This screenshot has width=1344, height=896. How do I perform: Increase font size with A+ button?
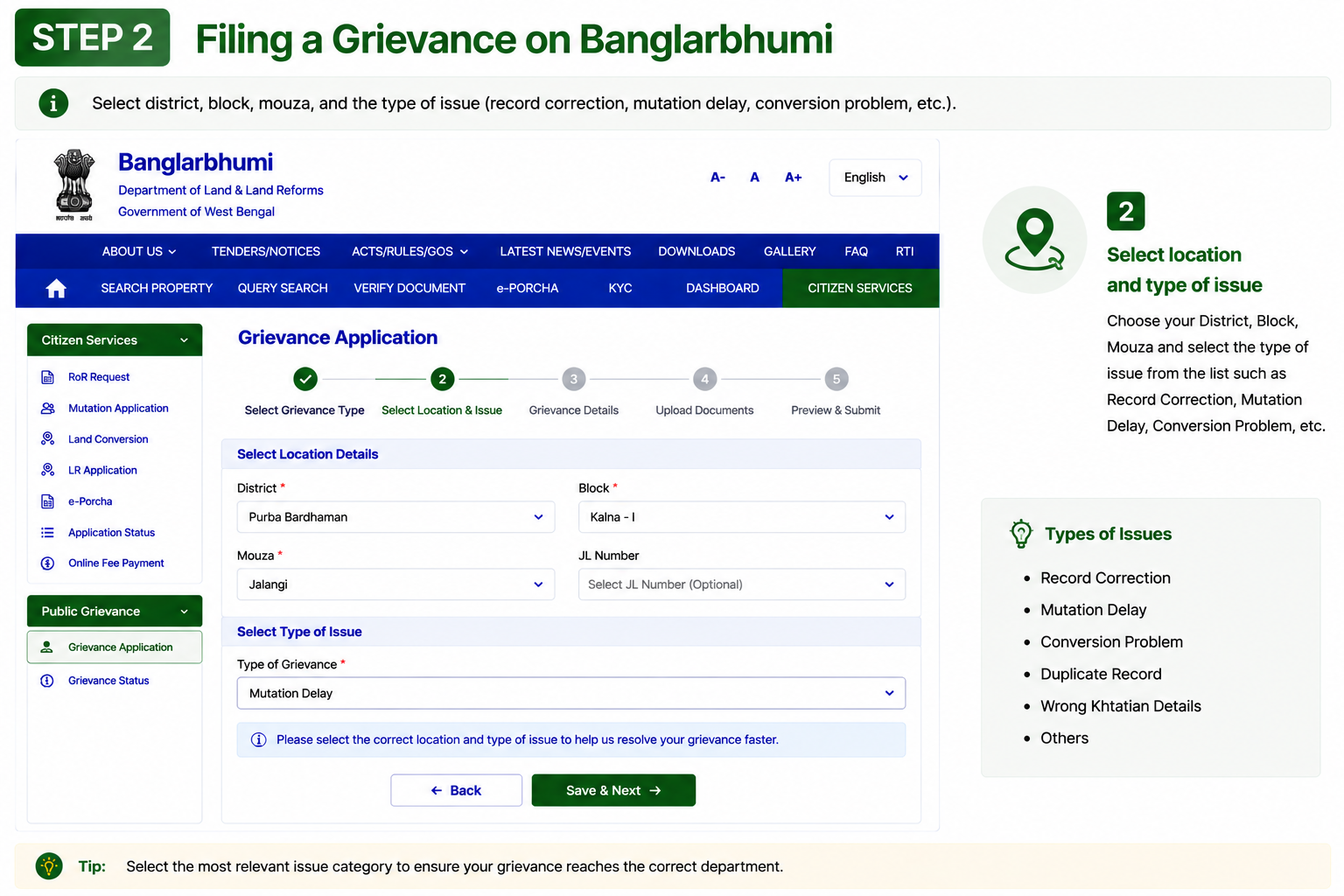794,178
